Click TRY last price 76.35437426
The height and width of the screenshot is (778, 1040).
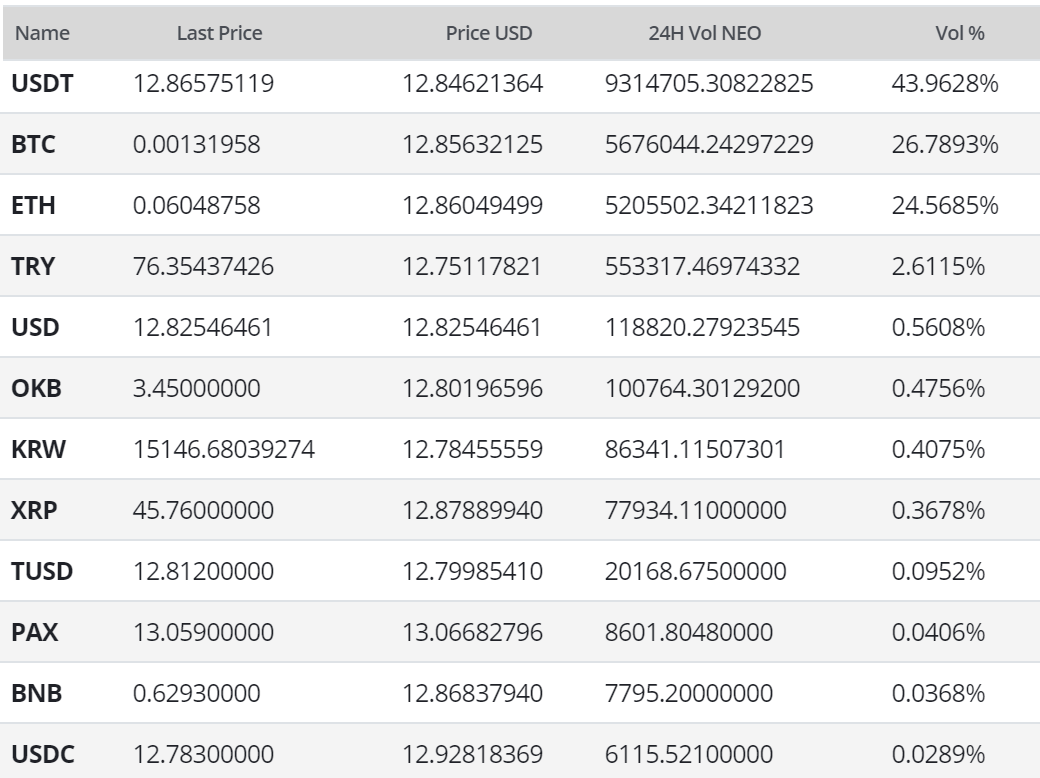tap(204, 267)
